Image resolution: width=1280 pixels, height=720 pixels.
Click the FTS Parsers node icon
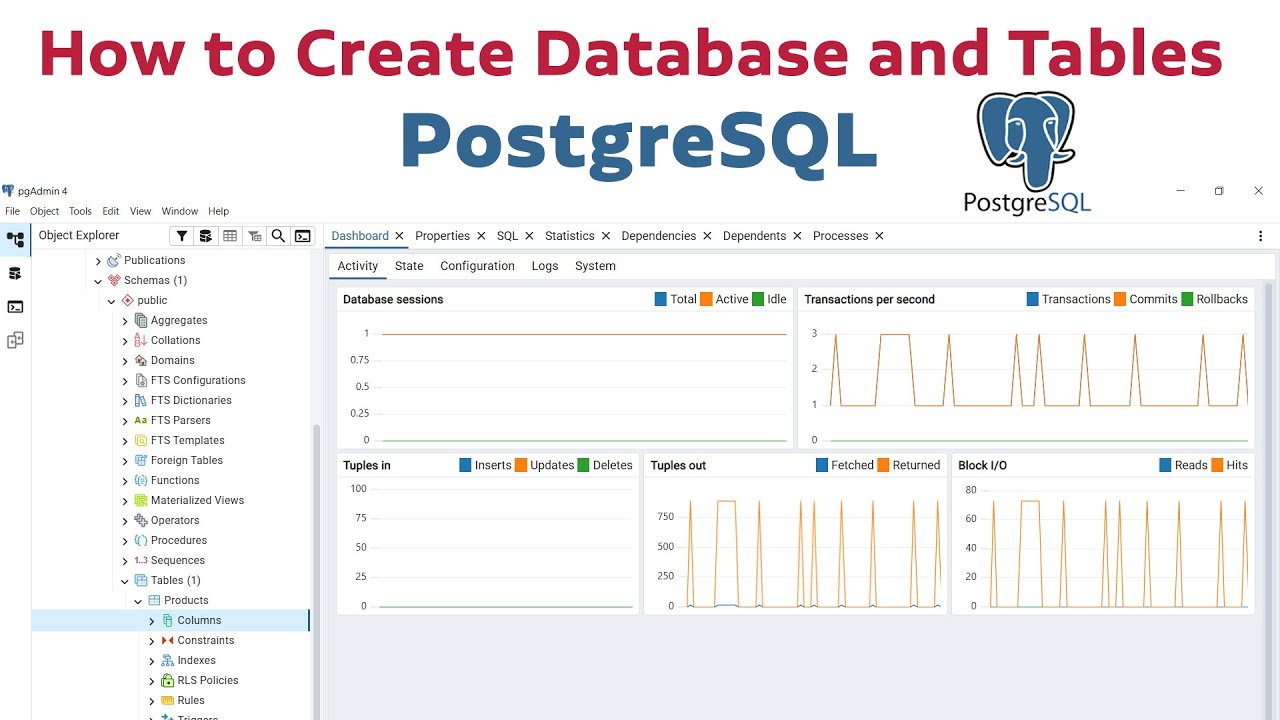(141, 420)
